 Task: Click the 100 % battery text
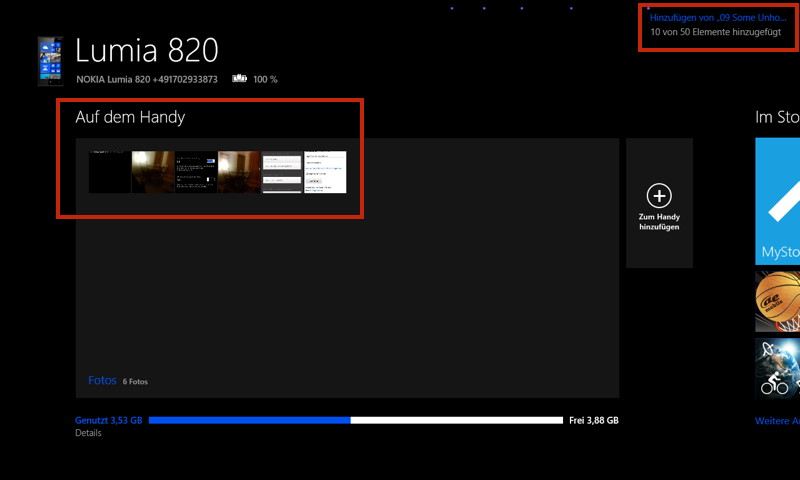[x=265, y=79]
